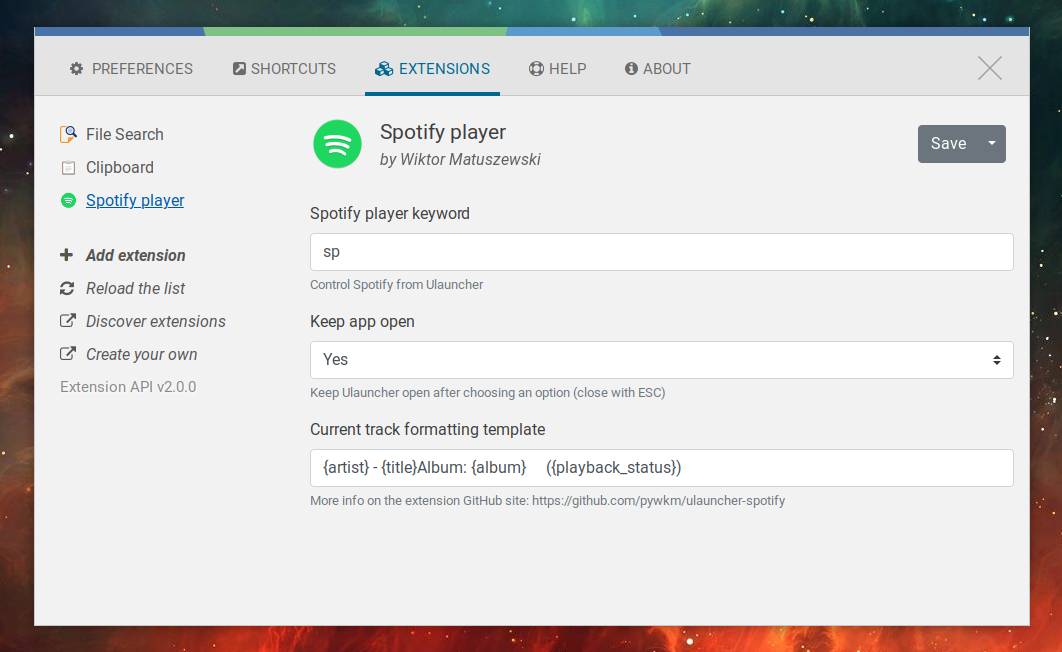Click the plus icon next to Add extension
This screenshot has width=1062, height=652.
click(66, 255)
